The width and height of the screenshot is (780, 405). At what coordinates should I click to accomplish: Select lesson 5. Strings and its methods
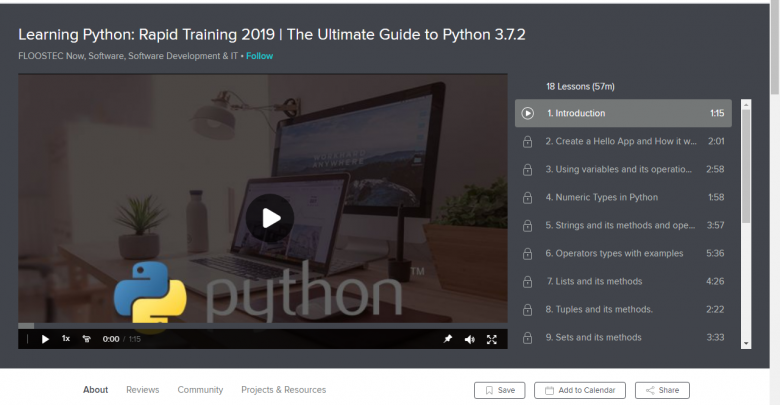click(x=623, y=225)
